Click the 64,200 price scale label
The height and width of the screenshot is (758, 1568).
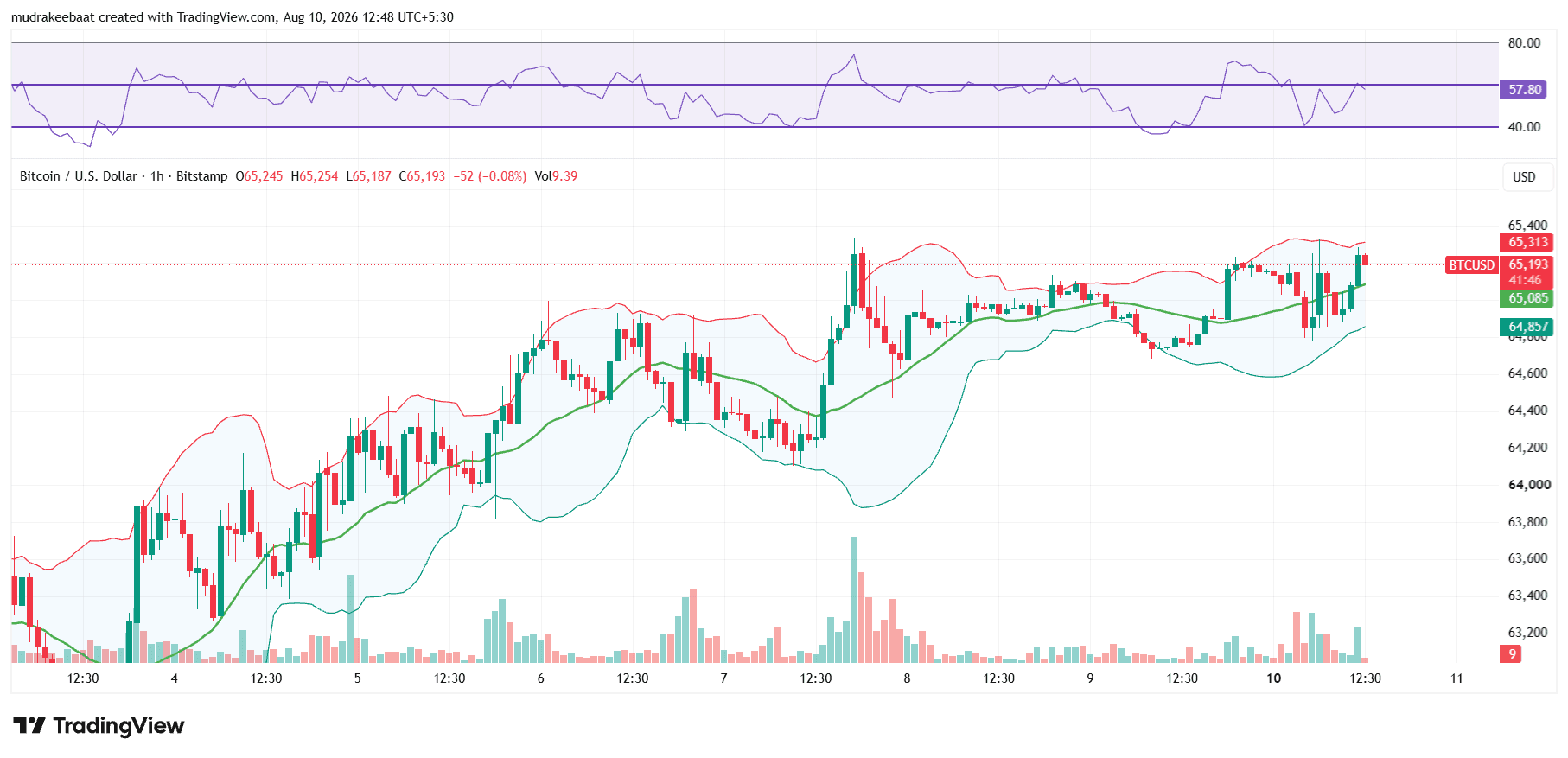1527,448
